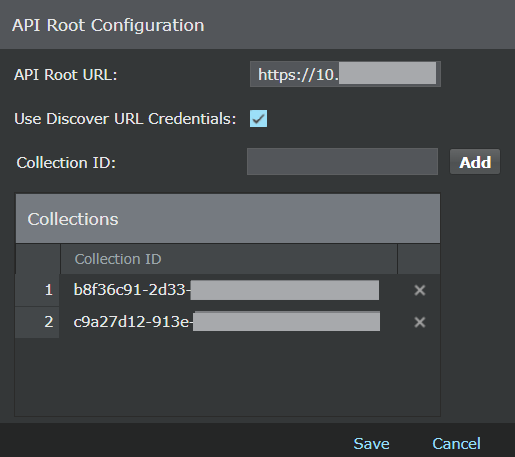Viewport: 515px width, 457px height.
Task: Click row number 1 cell
Action: click(37, 290)
